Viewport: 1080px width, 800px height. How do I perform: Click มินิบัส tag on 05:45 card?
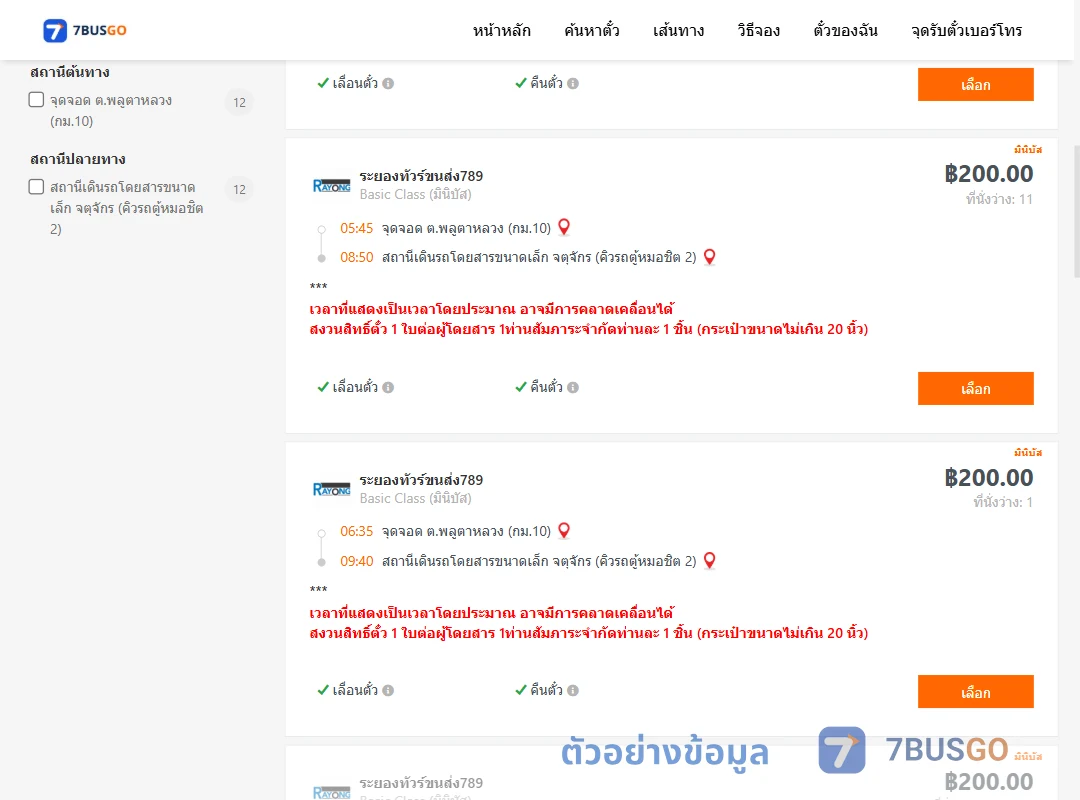[x=1028, y=150]
